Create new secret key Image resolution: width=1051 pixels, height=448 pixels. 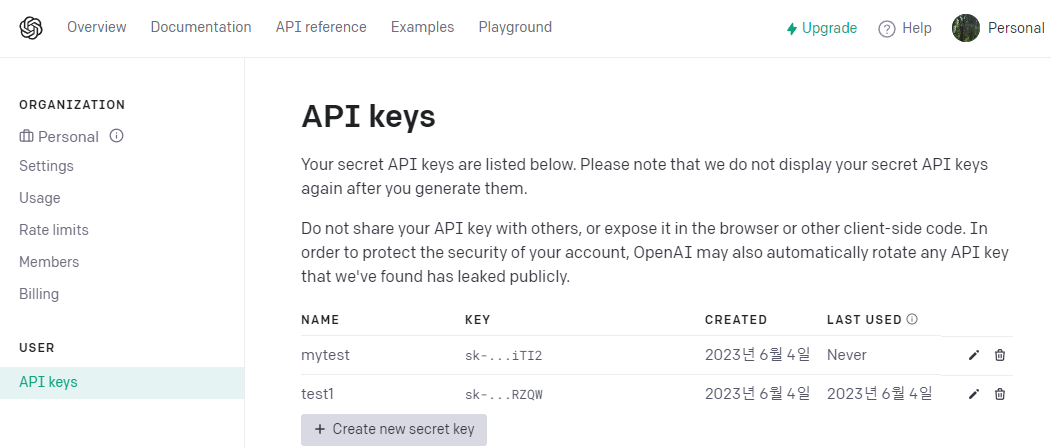(394, 429)
